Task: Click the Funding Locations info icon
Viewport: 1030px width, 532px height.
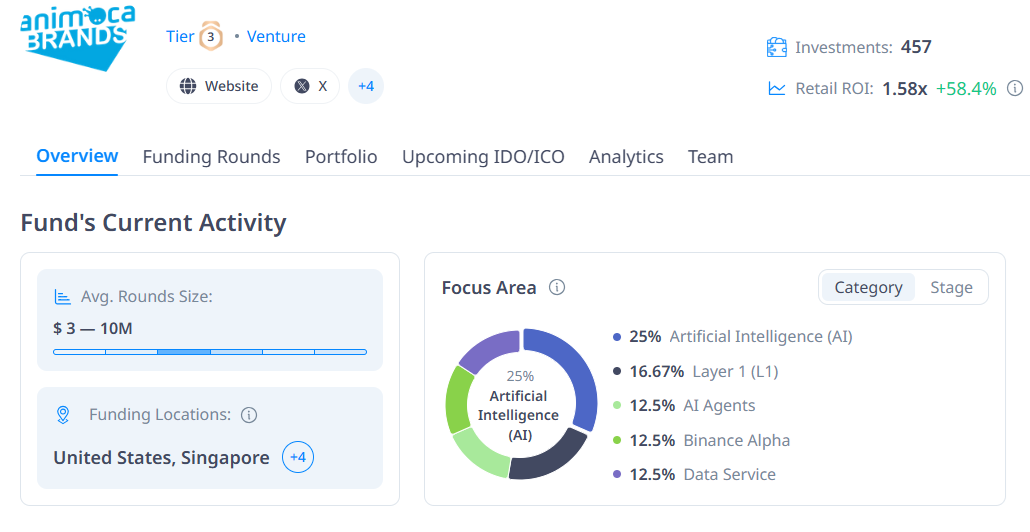Action: coord(250,415)
